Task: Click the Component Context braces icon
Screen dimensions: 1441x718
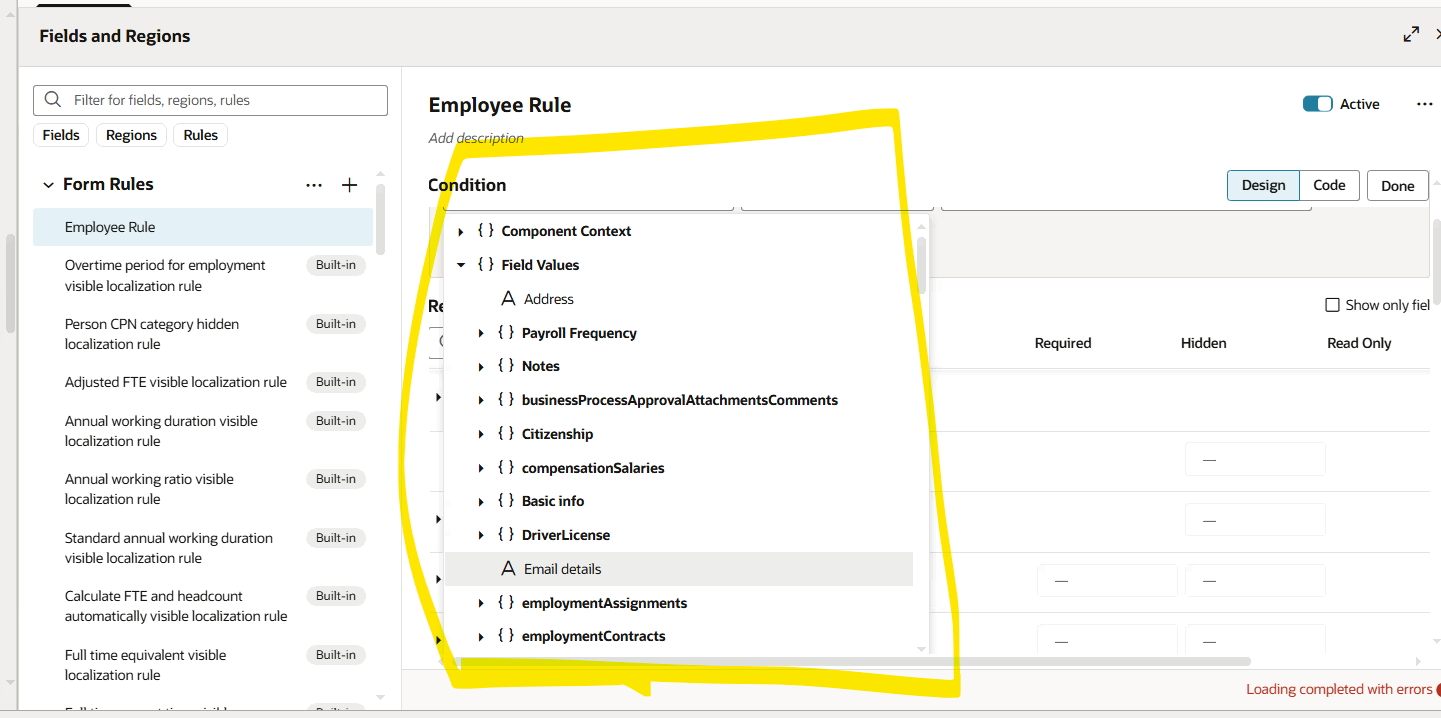Action: click(486, 231)
